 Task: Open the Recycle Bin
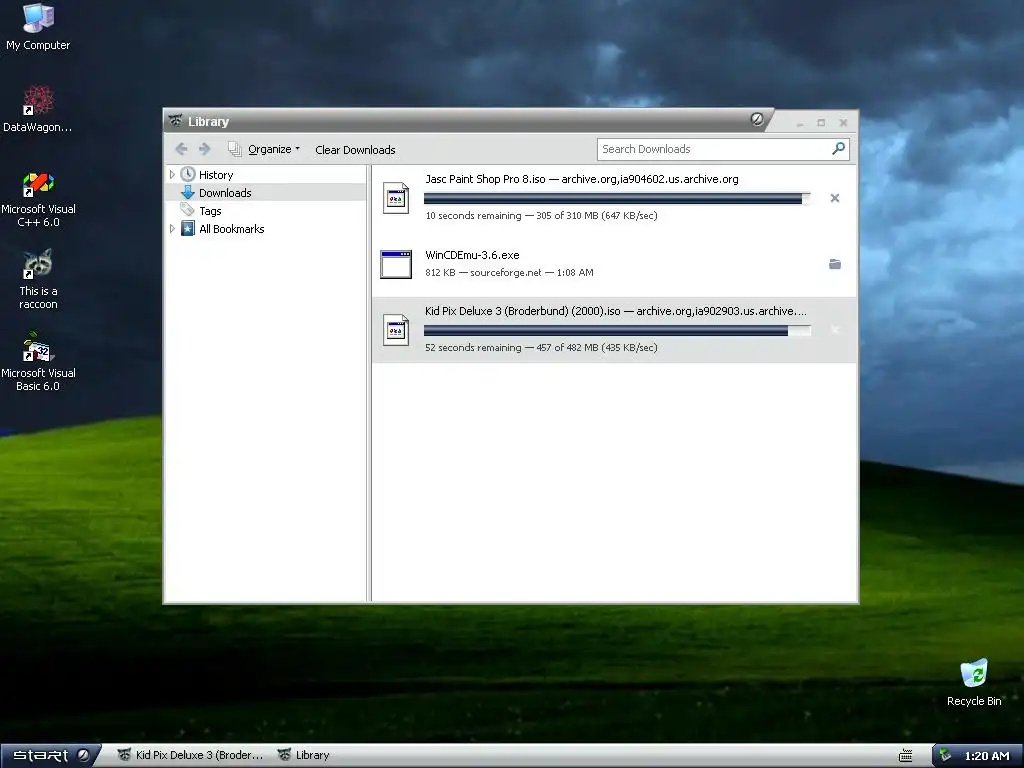pyautogui.click(x=974, y=682)
